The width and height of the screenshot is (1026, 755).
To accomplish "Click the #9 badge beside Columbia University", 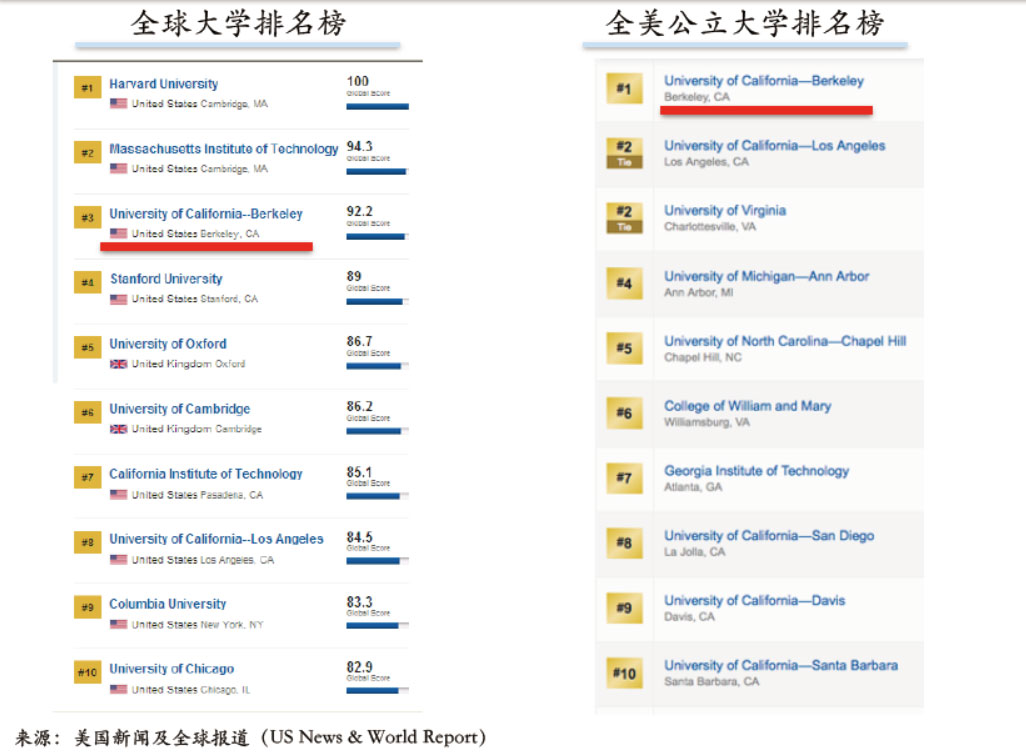I will point(87,607).
